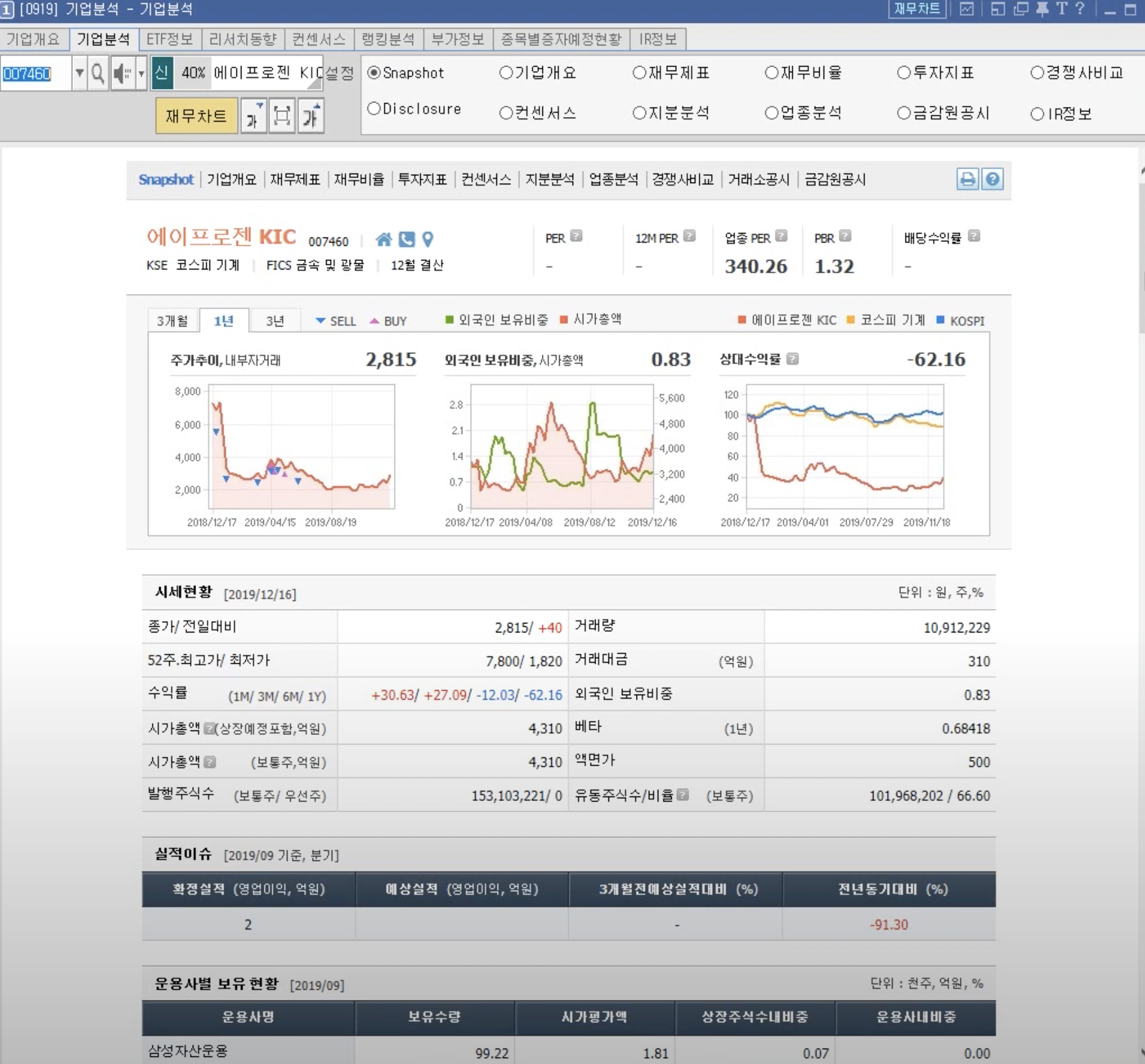1145x1064 pixels.
Task: Click the decrease font size 가 icon
Action: tap(254, 116)
